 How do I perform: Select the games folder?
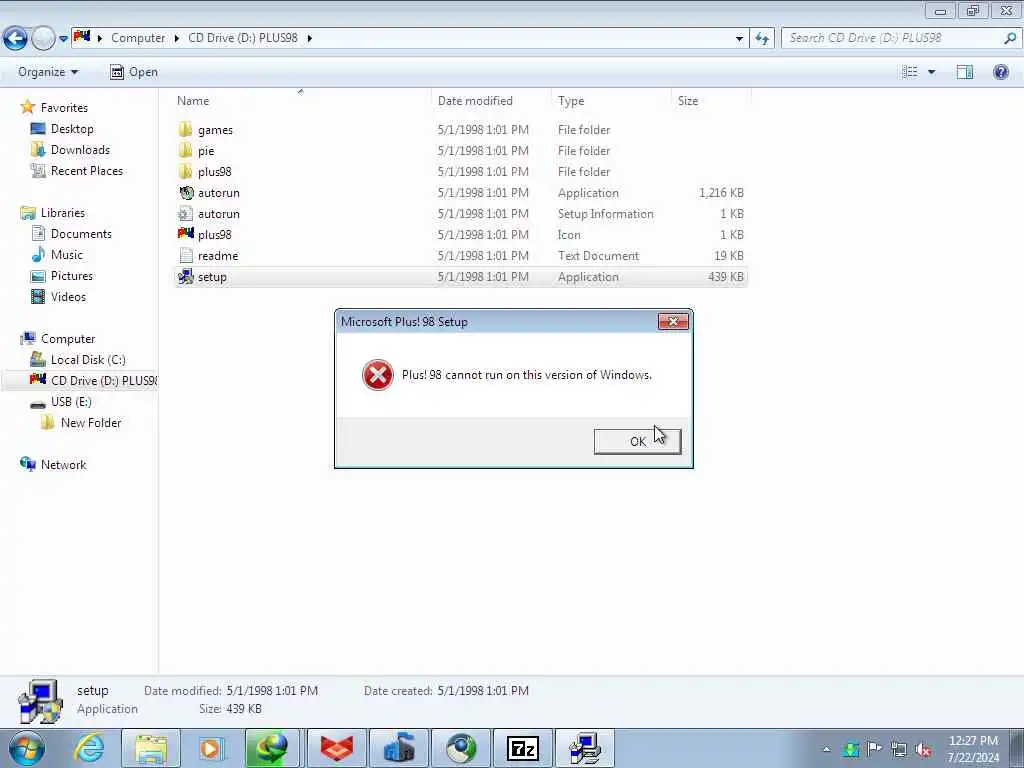pos(460,130)
